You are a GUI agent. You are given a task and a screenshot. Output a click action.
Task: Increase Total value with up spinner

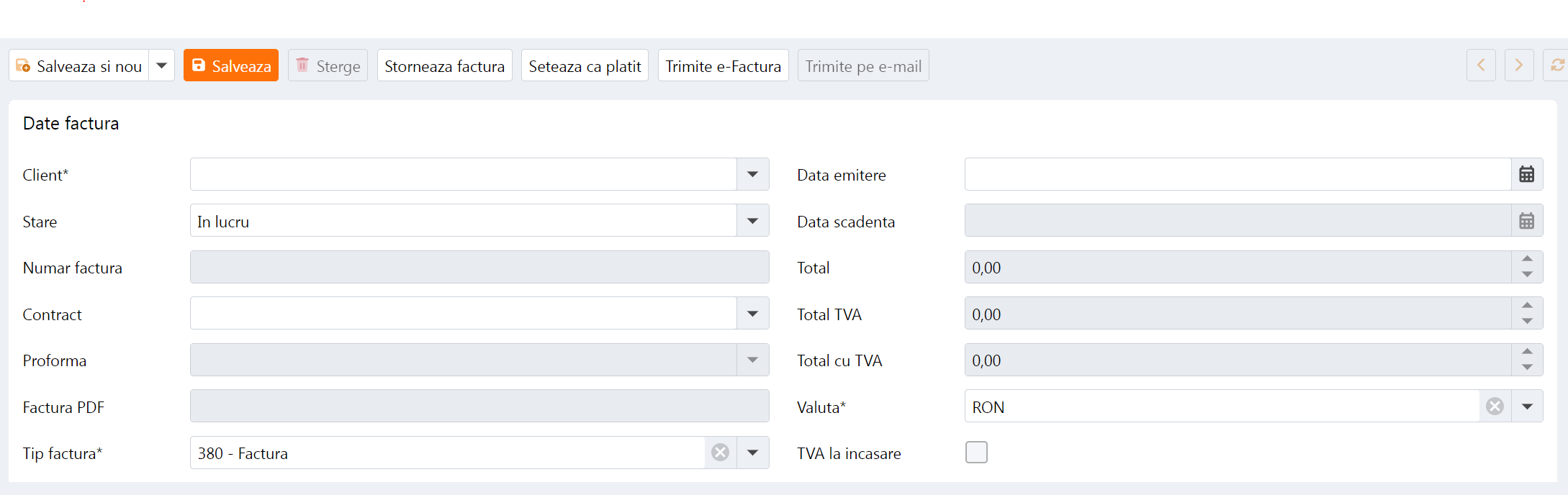coord(1527,259)
